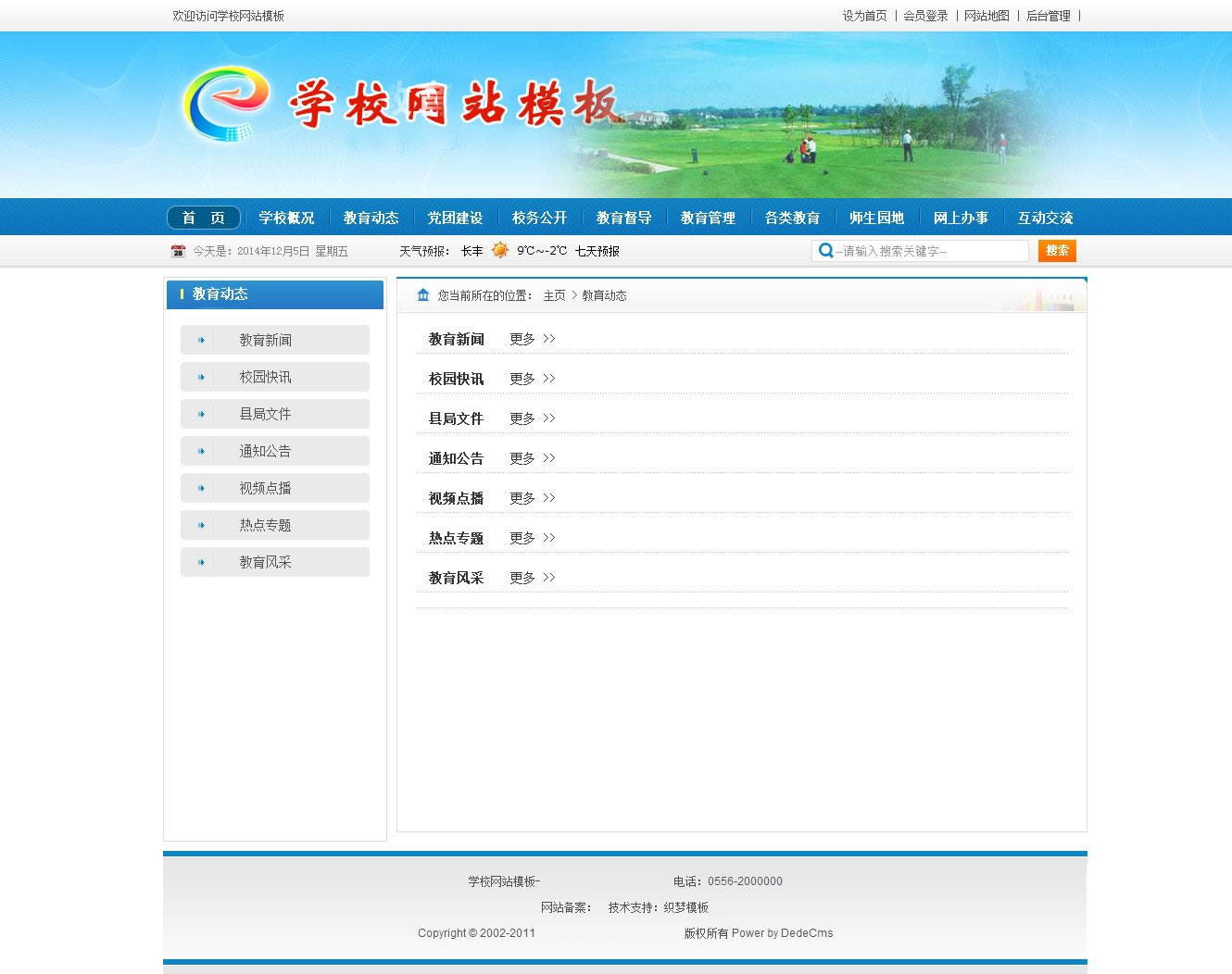The height and width of the screenshot is (974, 1232).
Task: Click footer phone number 0556-2000000
Action: [745, 881]
